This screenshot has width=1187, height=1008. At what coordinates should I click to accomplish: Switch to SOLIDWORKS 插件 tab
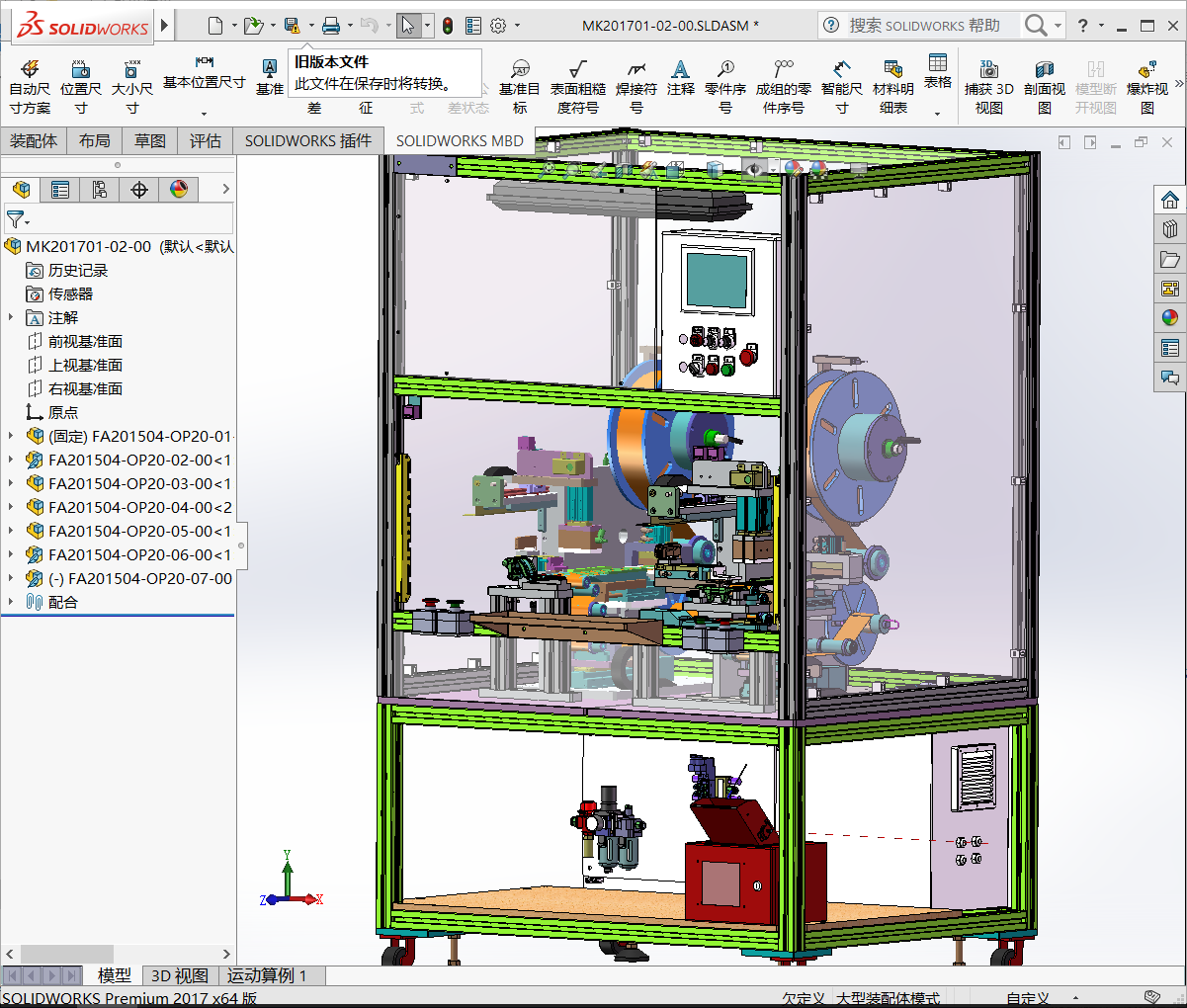308,141
